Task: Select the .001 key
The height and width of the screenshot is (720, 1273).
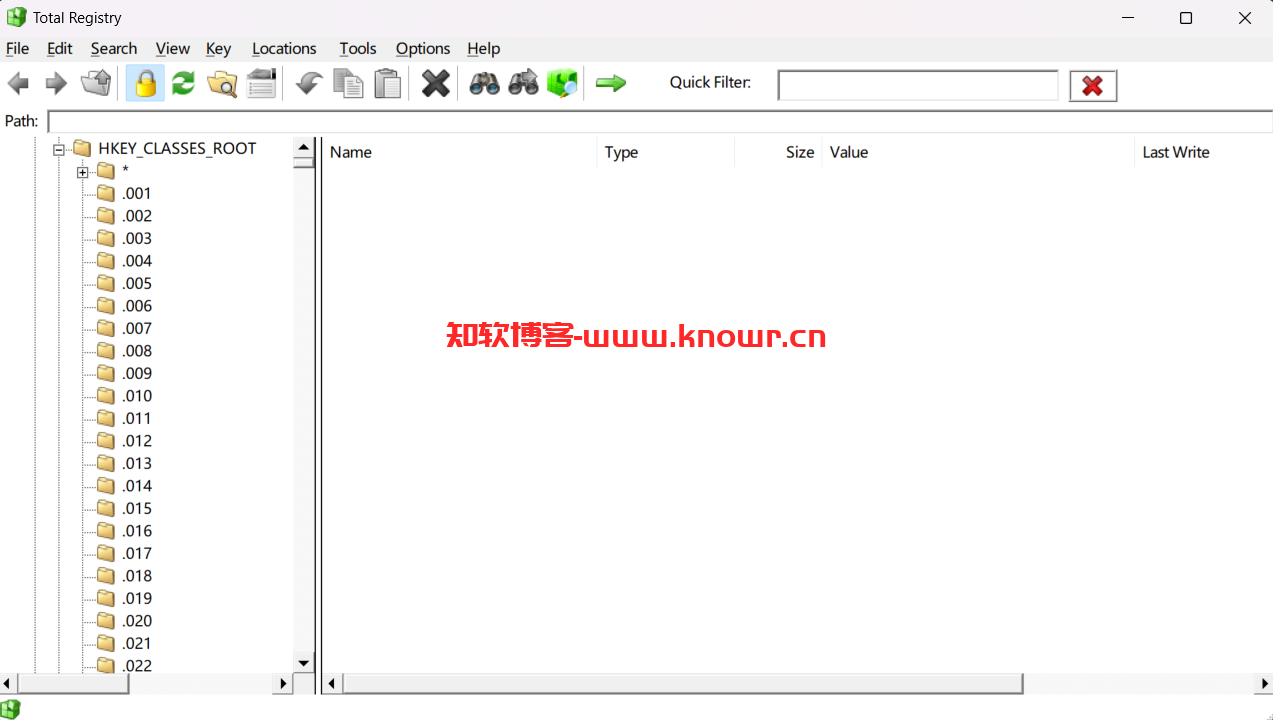Action: coord(137,193)
